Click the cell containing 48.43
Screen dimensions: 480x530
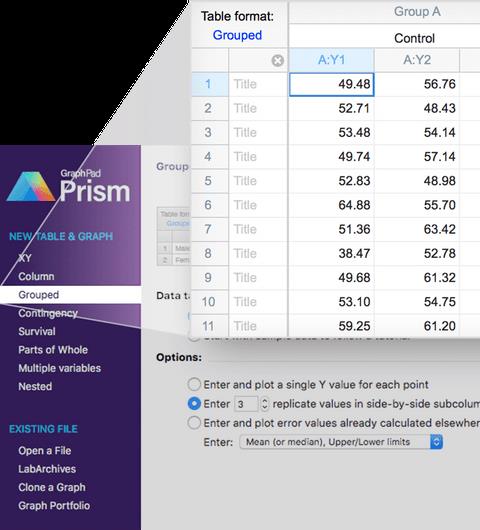tap(417, 108)
